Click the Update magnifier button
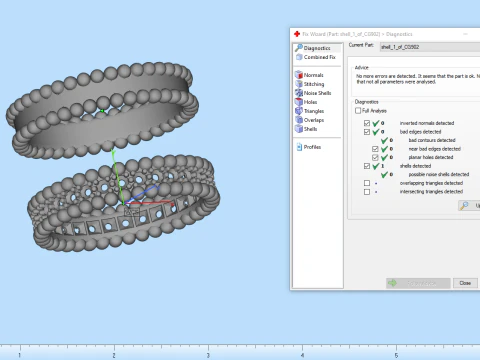 tap(469, 206)
